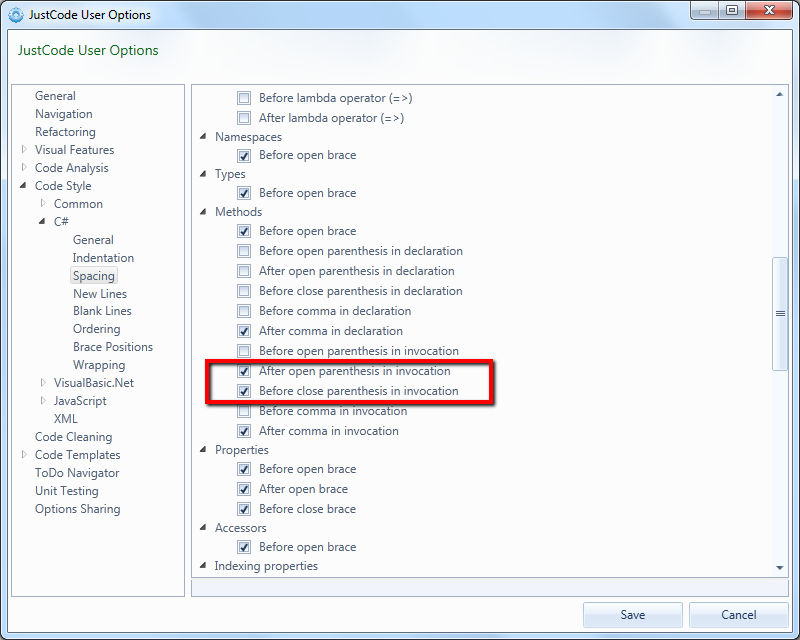Click scroll down arrow in options list
Screen dimensions: 800x640
pyautogui.click(x=780, y=568)
